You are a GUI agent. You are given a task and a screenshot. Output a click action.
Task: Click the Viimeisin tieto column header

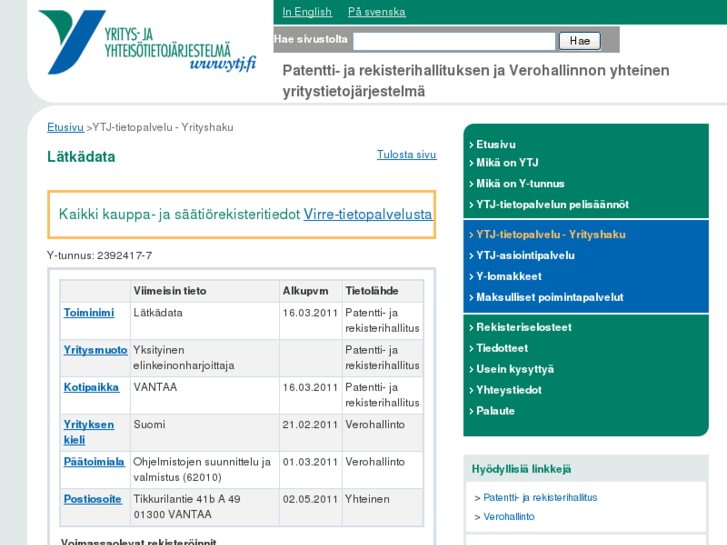pos(170,291)
